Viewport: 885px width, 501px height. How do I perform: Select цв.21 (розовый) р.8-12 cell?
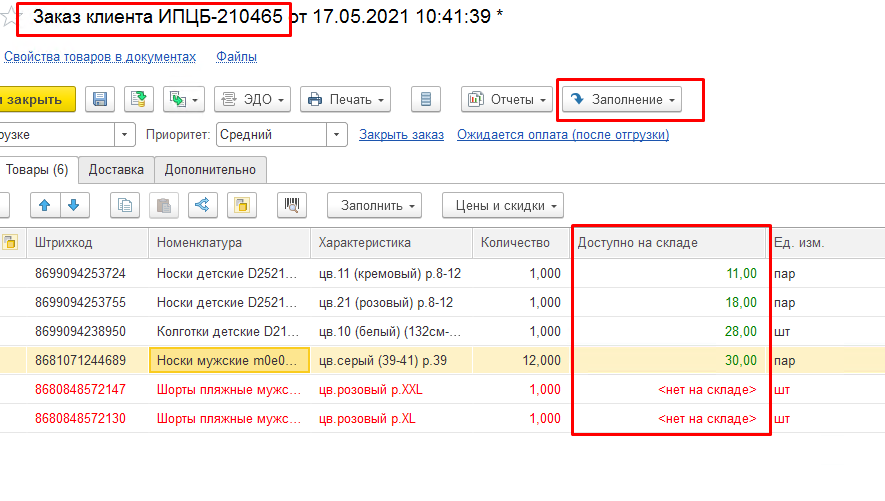click(x=391, y=303)
